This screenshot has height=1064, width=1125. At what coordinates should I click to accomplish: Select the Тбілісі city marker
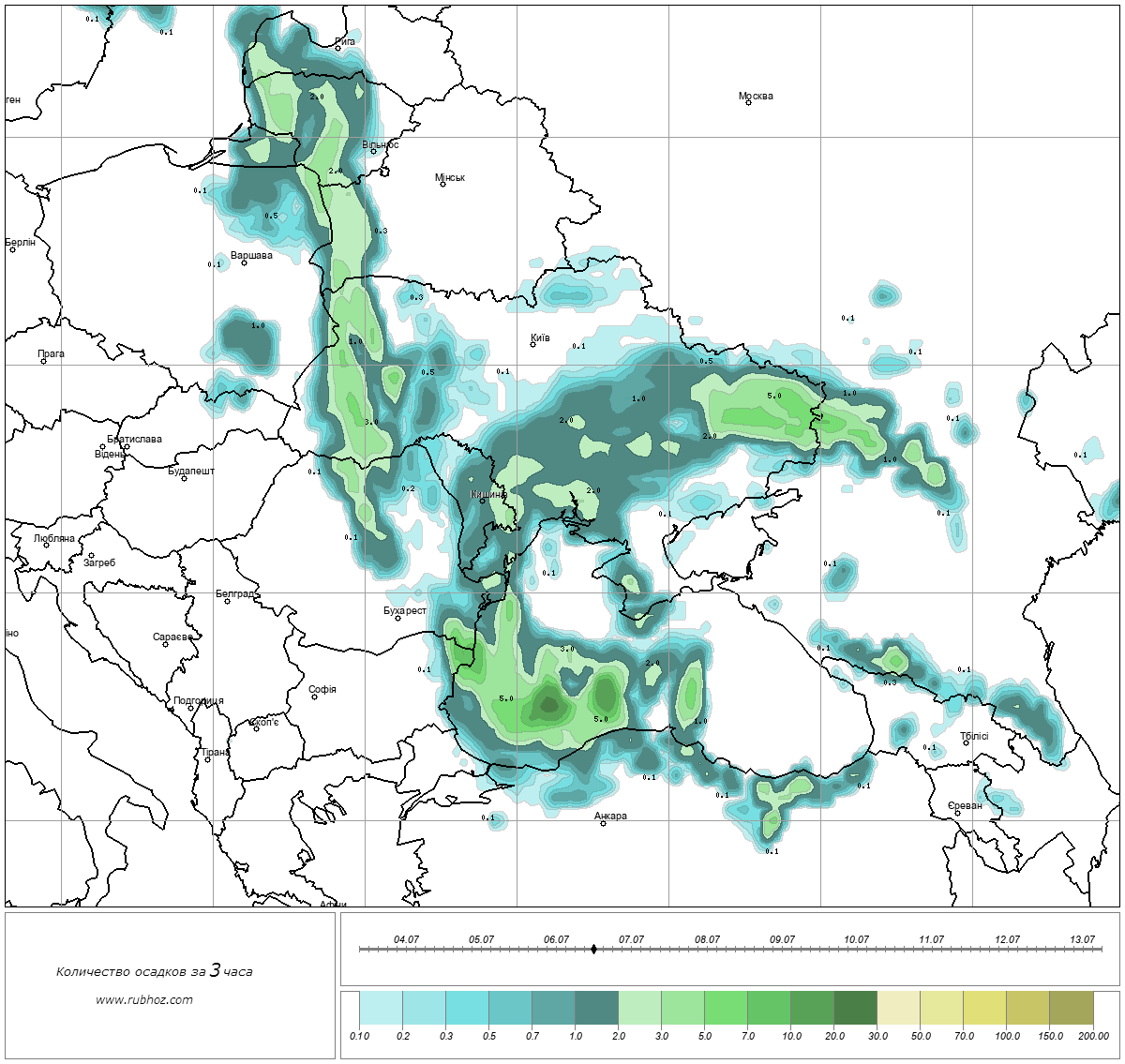click(x=966, y=743)
